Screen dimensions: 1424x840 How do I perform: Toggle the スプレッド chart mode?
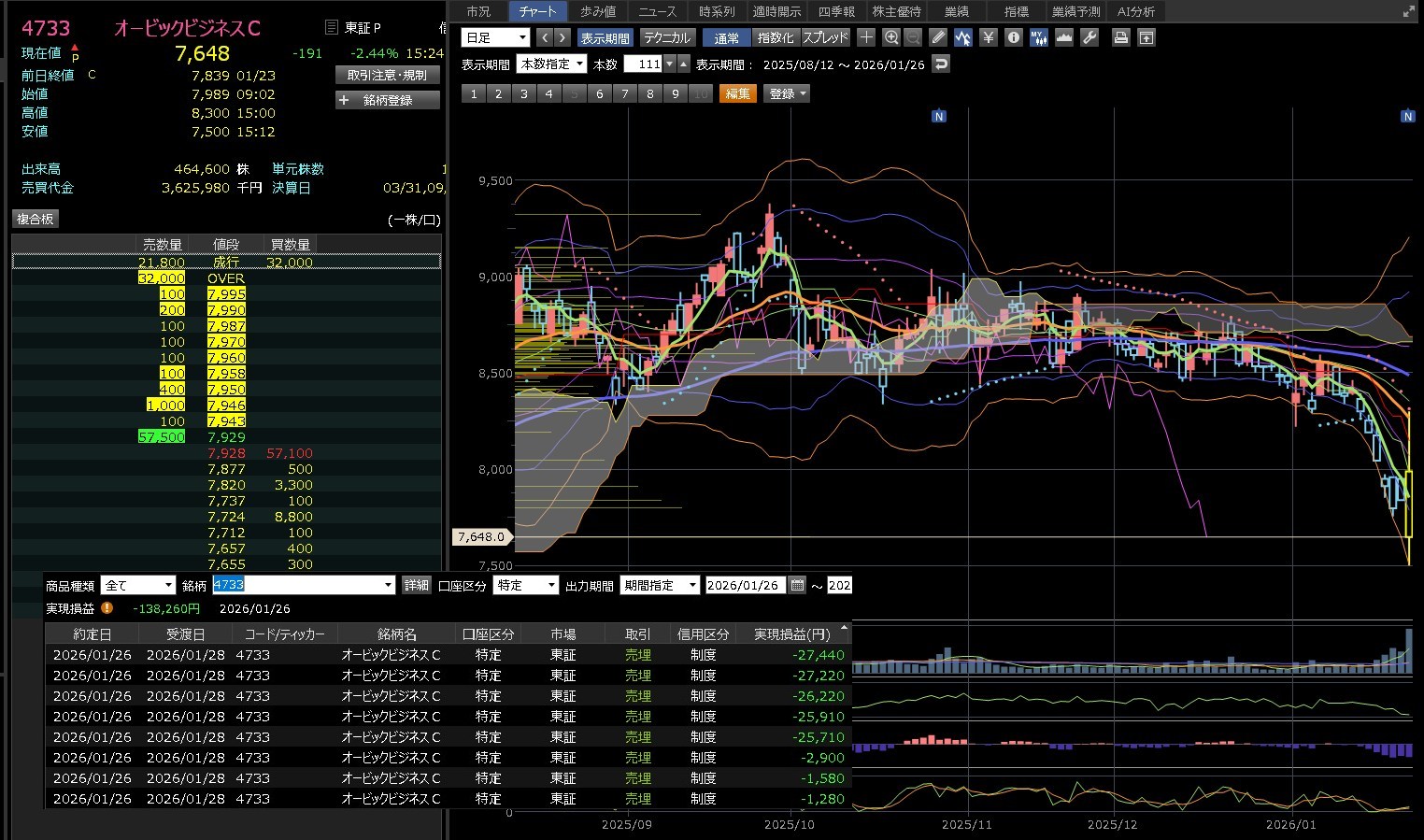click(x=825, y=37)
